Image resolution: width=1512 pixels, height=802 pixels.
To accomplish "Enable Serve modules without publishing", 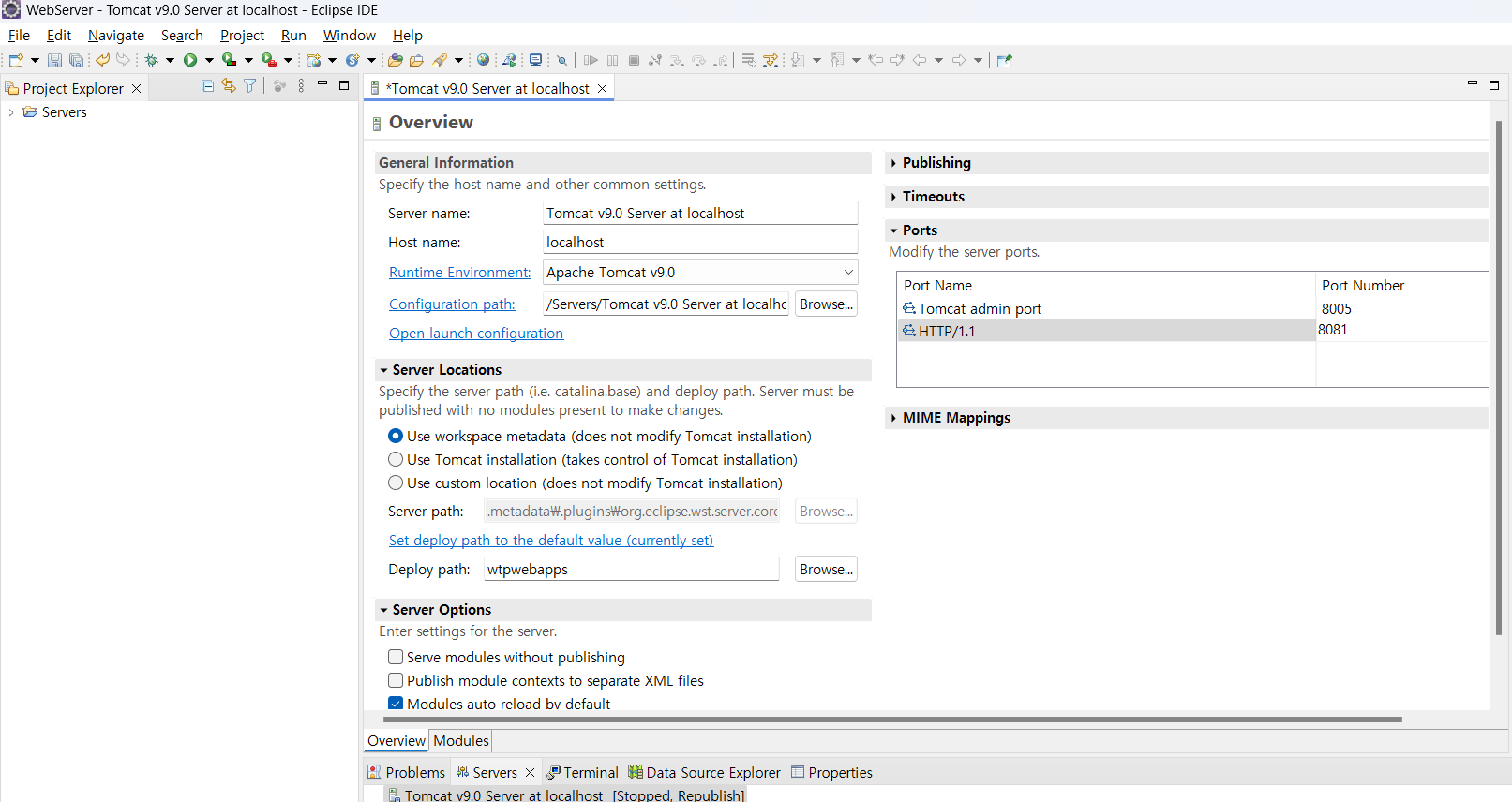I will pyautogui.click(x=396, y=657).
